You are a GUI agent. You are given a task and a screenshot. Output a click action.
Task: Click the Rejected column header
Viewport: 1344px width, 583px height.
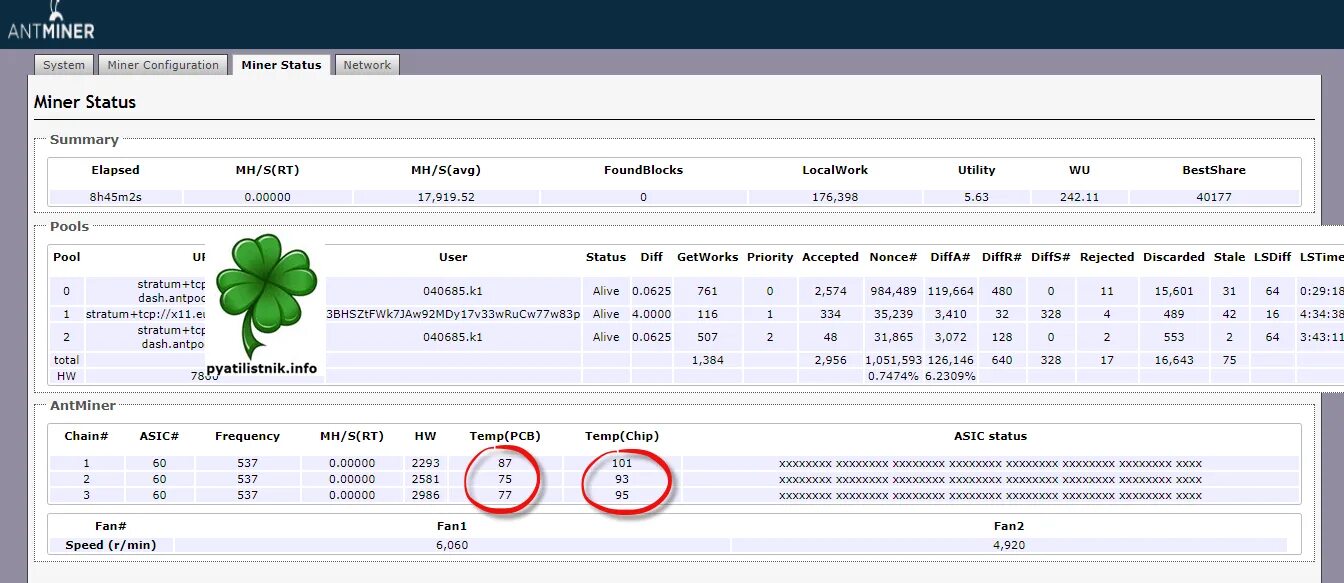[x=1107, y=257]
